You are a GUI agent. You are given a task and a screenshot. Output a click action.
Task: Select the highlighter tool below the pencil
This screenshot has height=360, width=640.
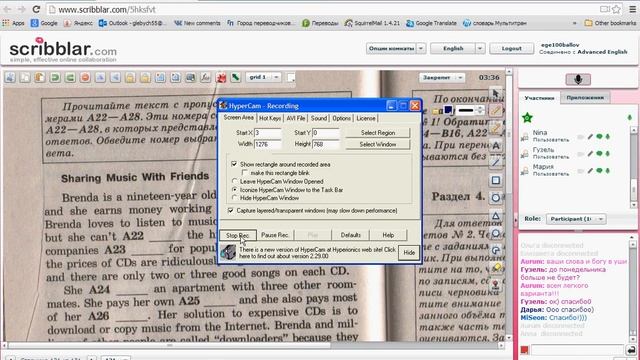click(496, 128)
